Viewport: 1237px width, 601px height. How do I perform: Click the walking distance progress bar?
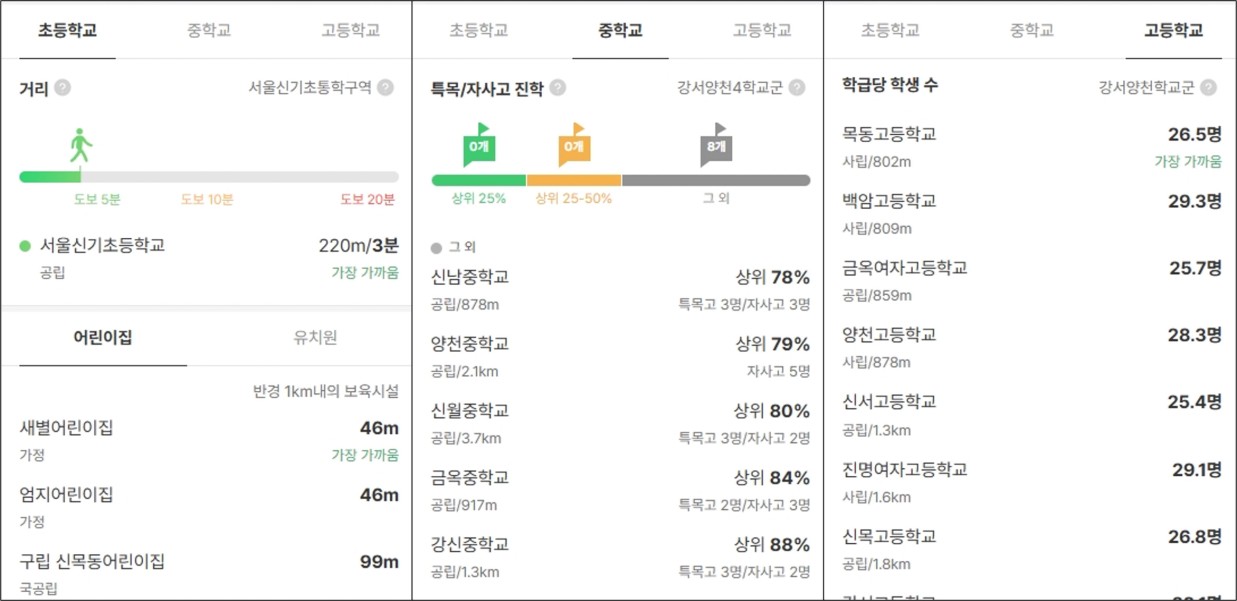point(209,177)
